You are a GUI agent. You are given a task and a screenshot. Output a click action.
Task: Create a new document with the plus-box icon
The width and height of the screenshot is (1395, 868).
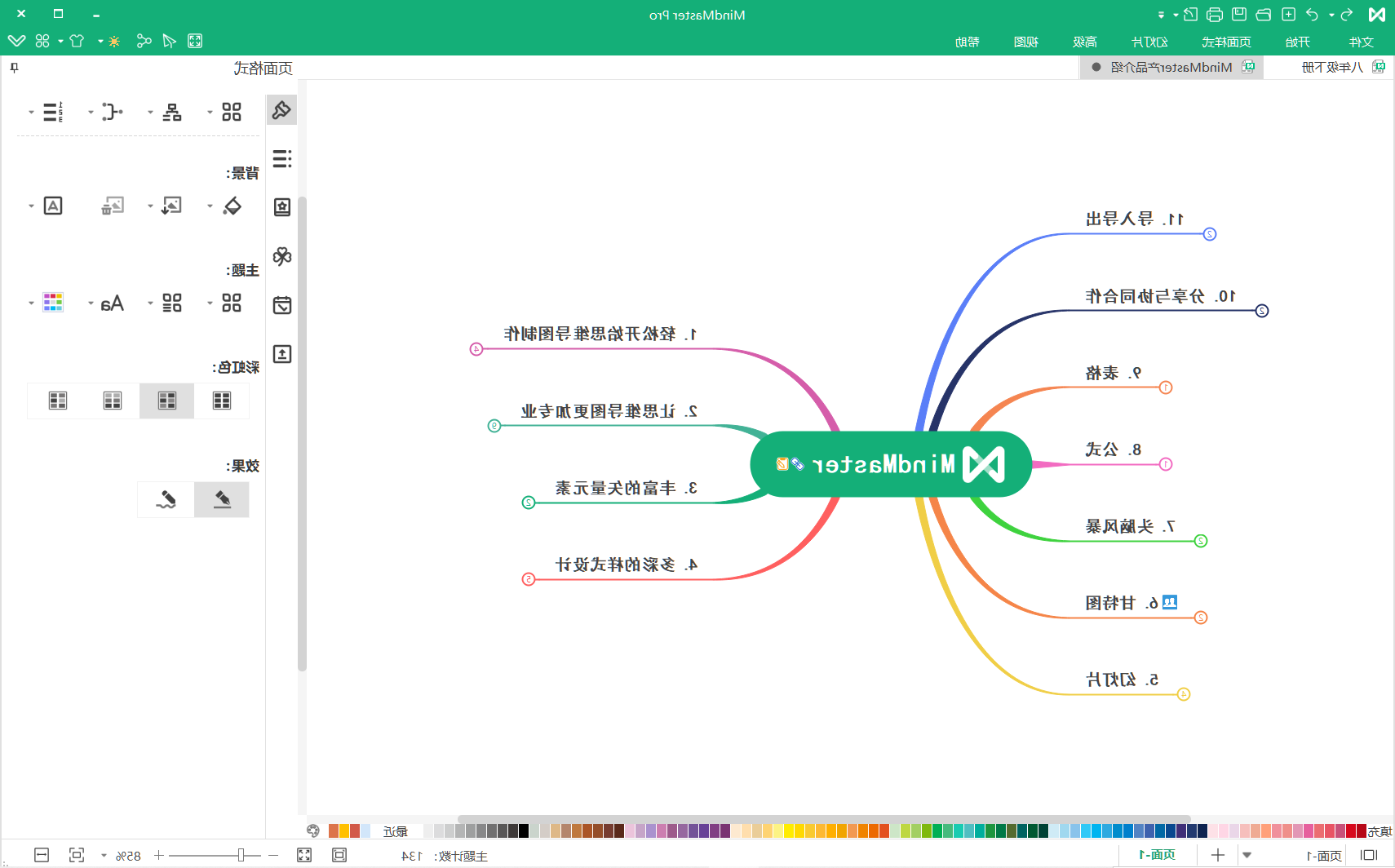coord(1288,15)
